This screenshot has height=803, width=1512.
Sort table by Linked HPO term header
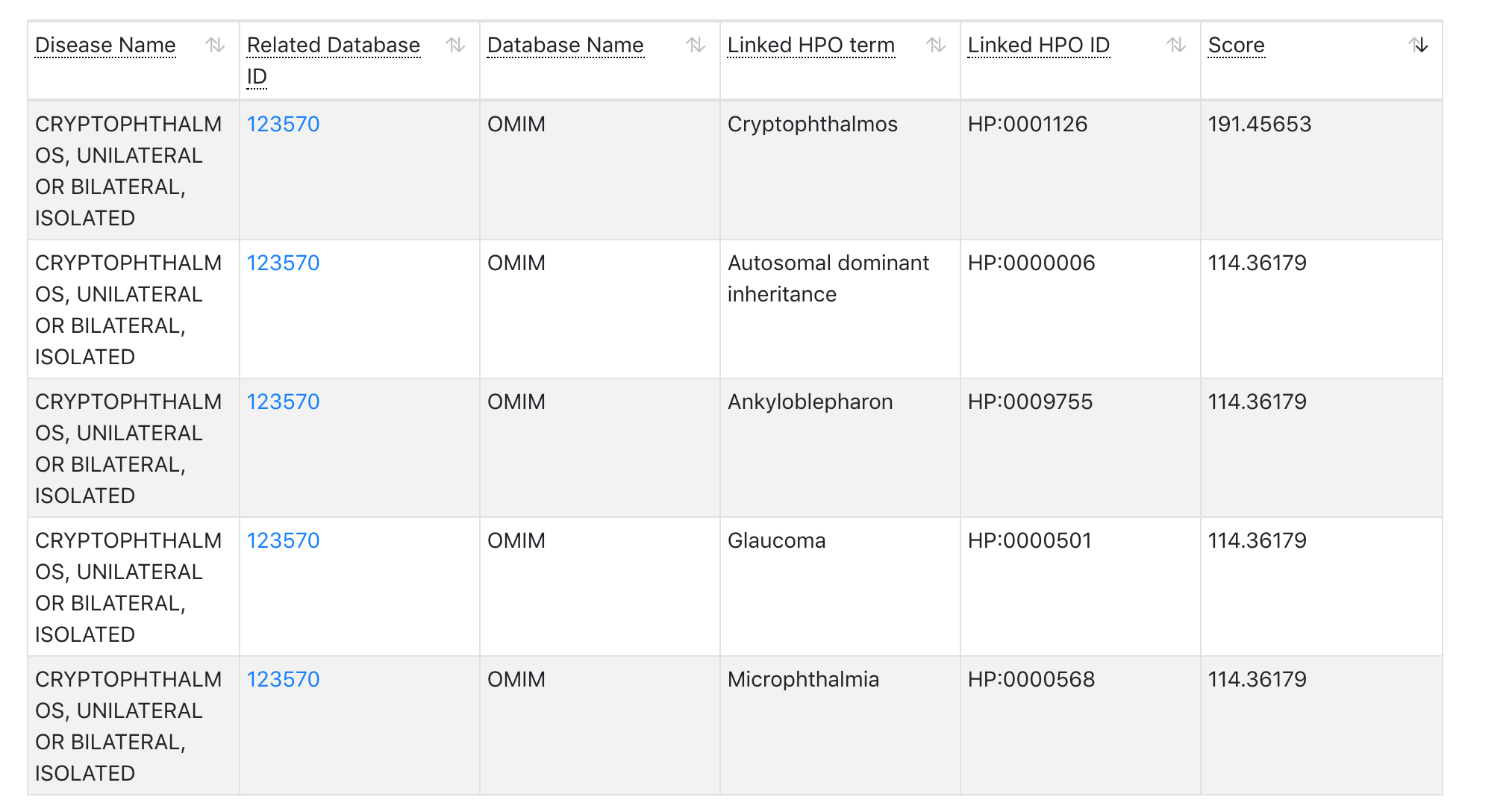[811, 46]
